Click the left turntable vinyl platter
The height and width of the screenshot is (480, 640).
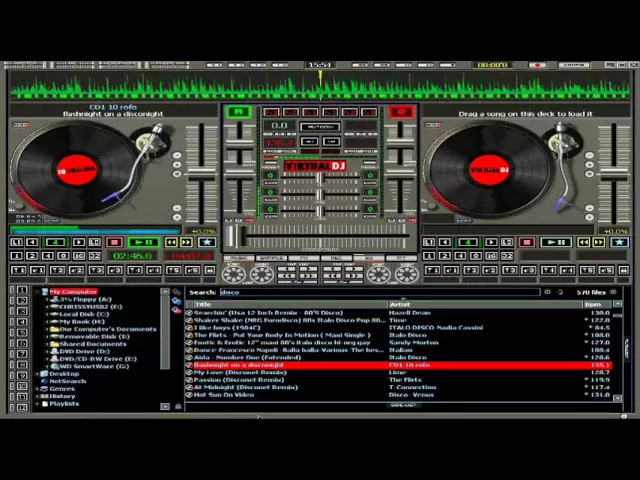[x=76, y=169]
